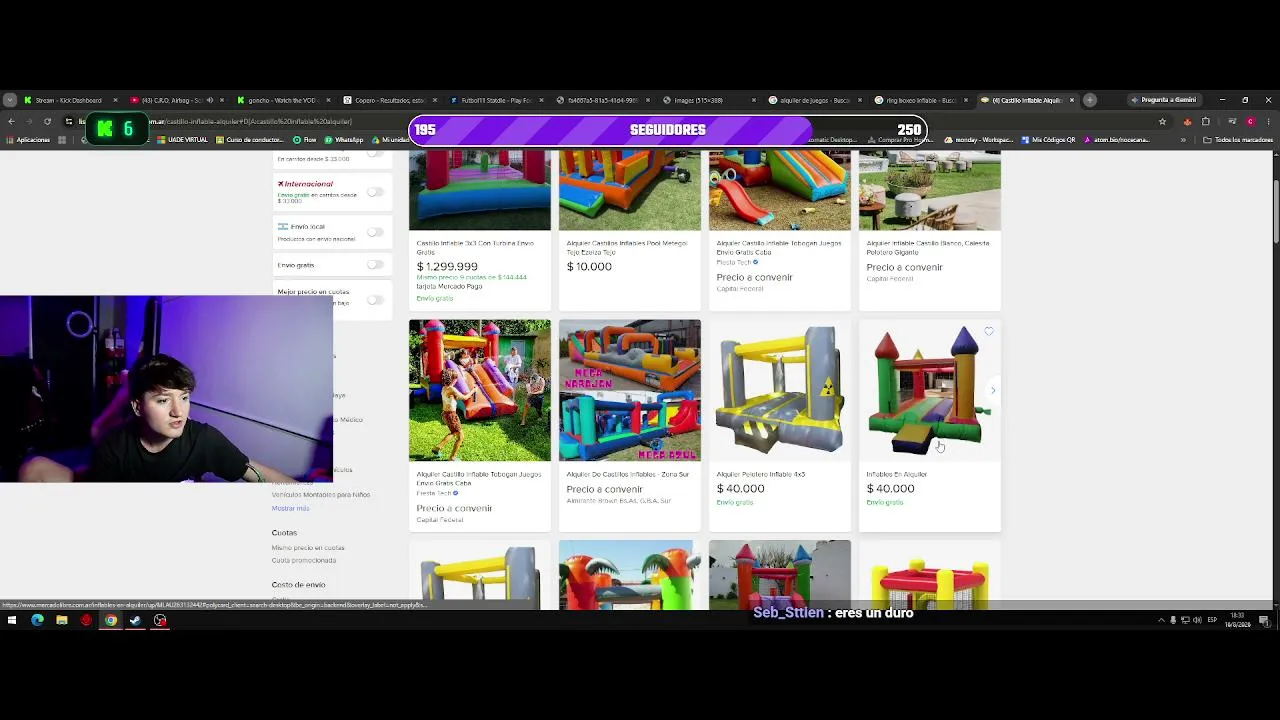Open the goncho Watch the VOD tab
The height and width of the screenshot is (720, 1280).
[x=284, y=100]
